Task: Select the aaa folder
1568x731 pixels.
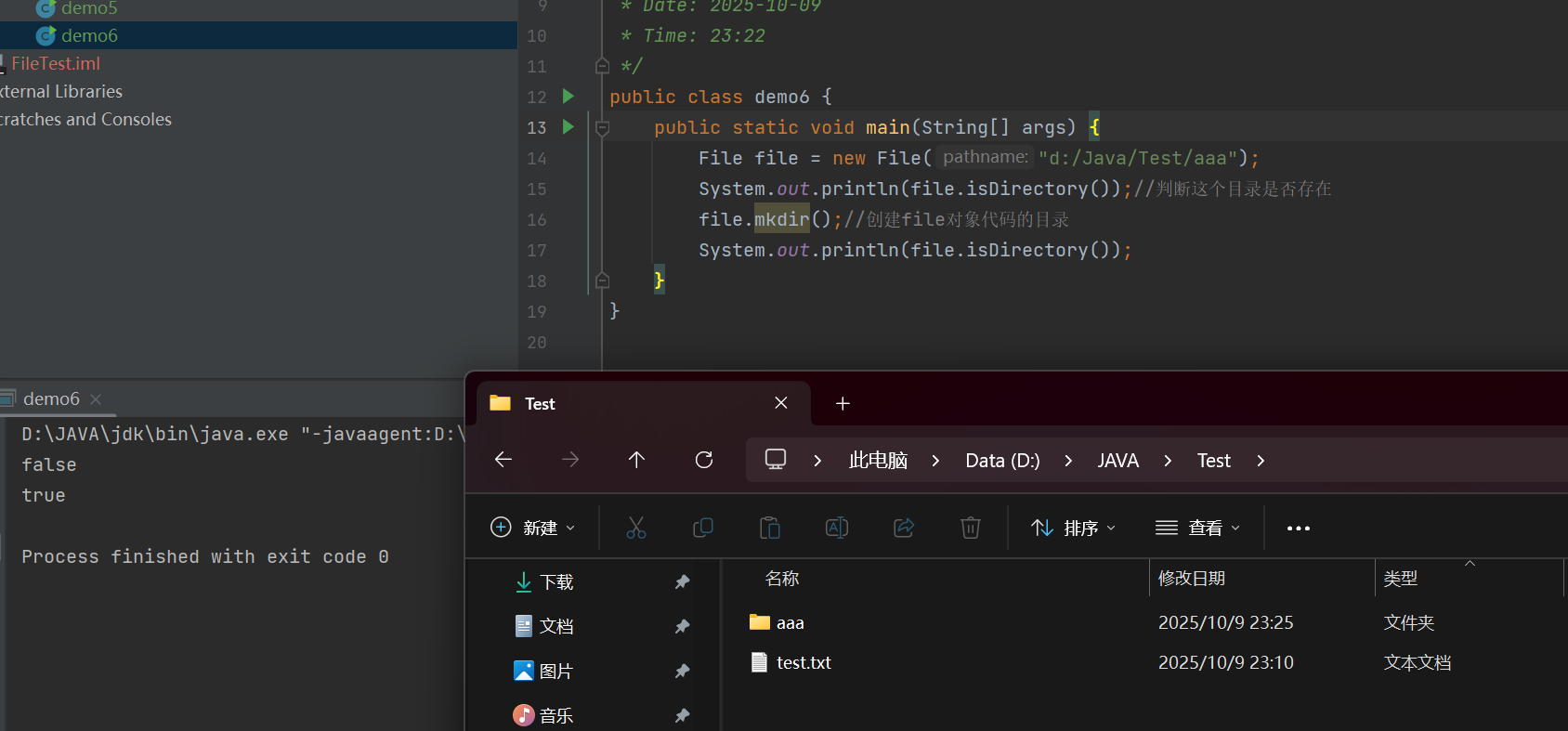Action: (790, 622)
